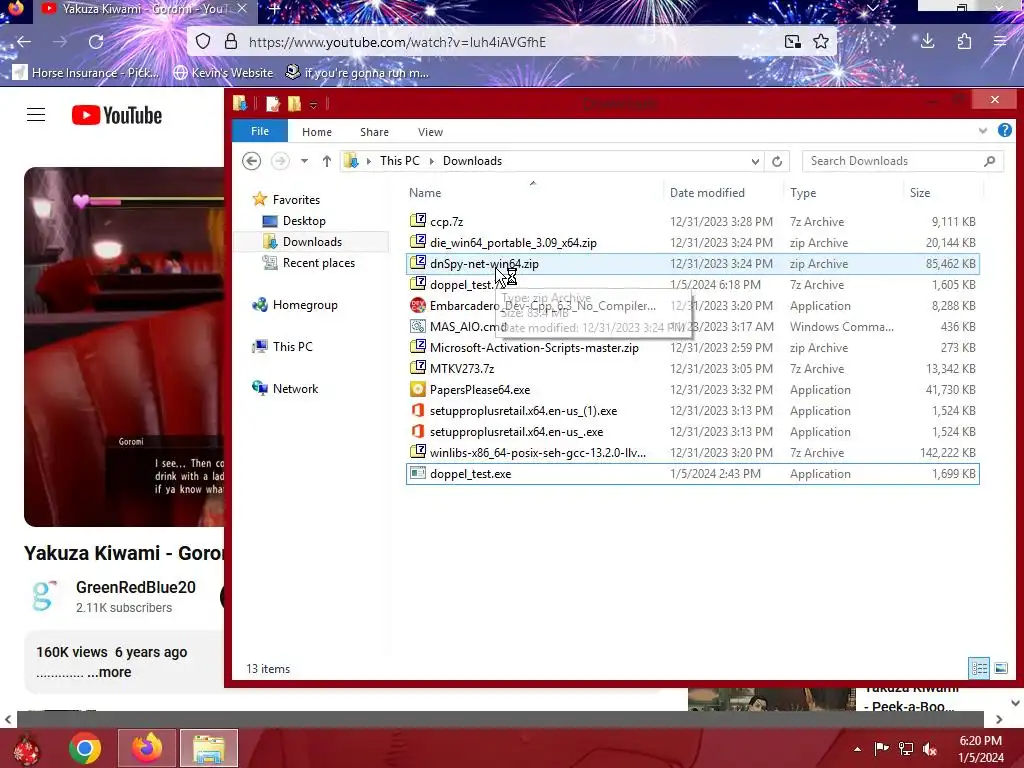Go back in Explorer navigation
The height and width of the screenshot is (768, 1024).
[251, 161]
